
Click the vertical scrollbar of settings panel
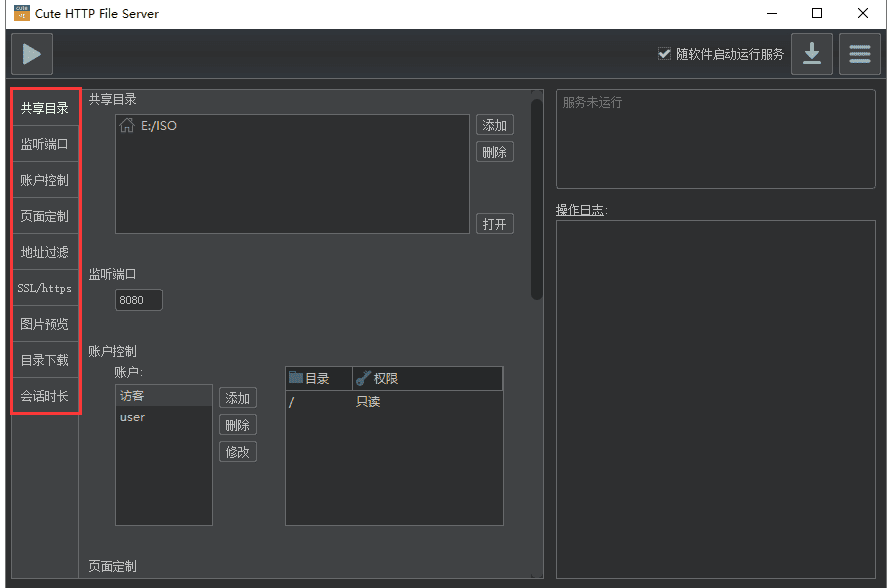click(x=536, y=200)
